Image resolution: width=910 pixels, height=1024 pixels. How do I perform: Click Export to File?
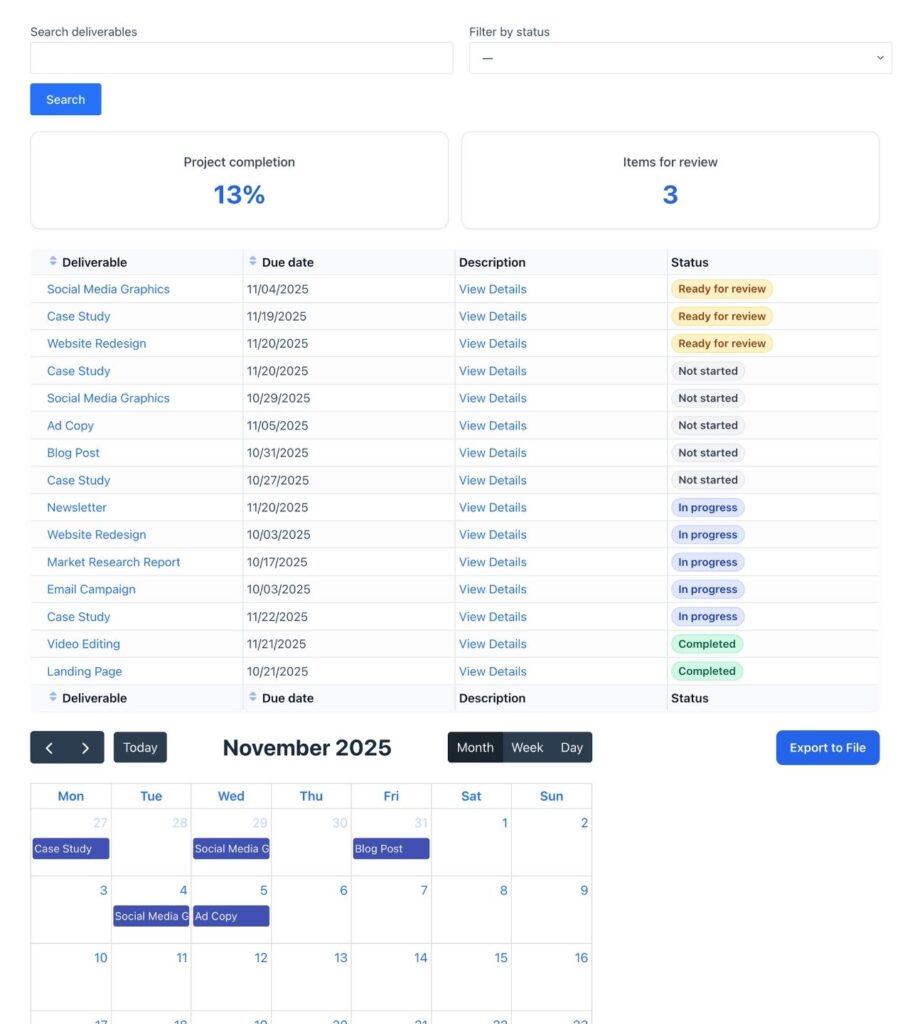click(x=827, y=747)
